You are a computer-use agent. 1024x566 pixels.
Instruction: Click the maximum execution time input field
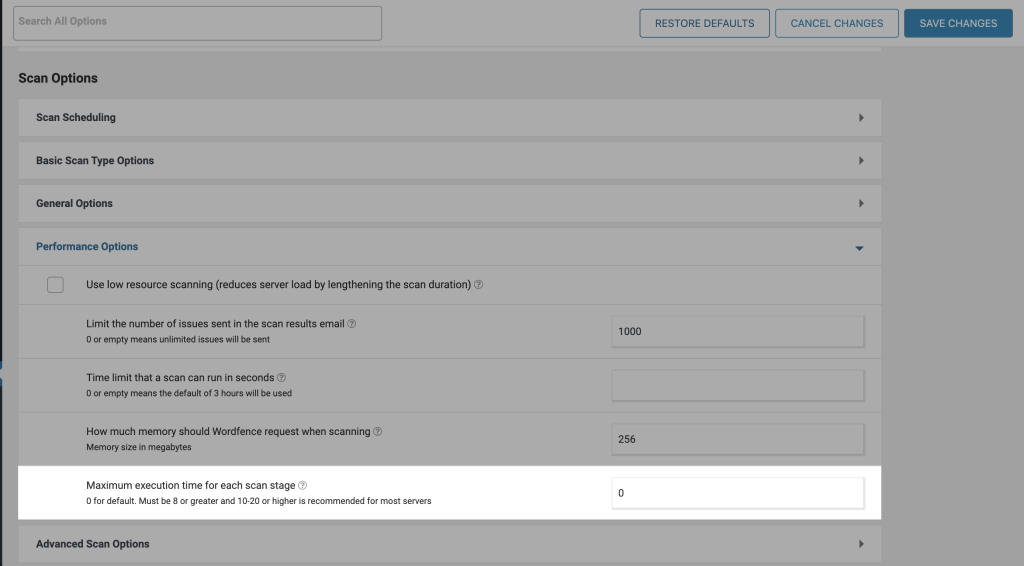coord(737,494)
